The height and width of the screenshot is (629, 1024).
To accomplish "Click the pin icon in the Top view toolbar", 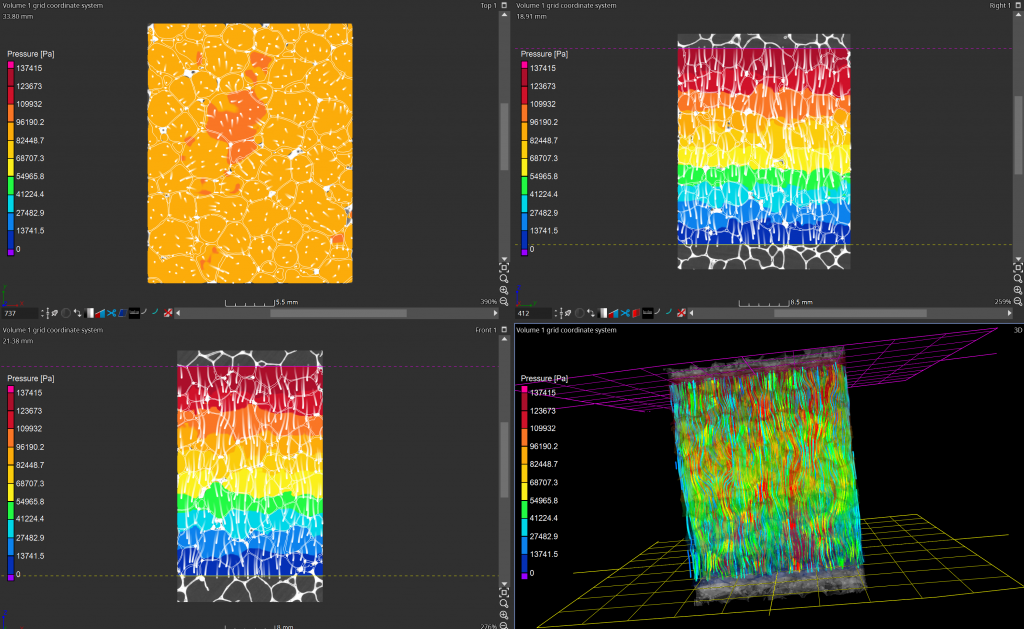I will 54,313.
